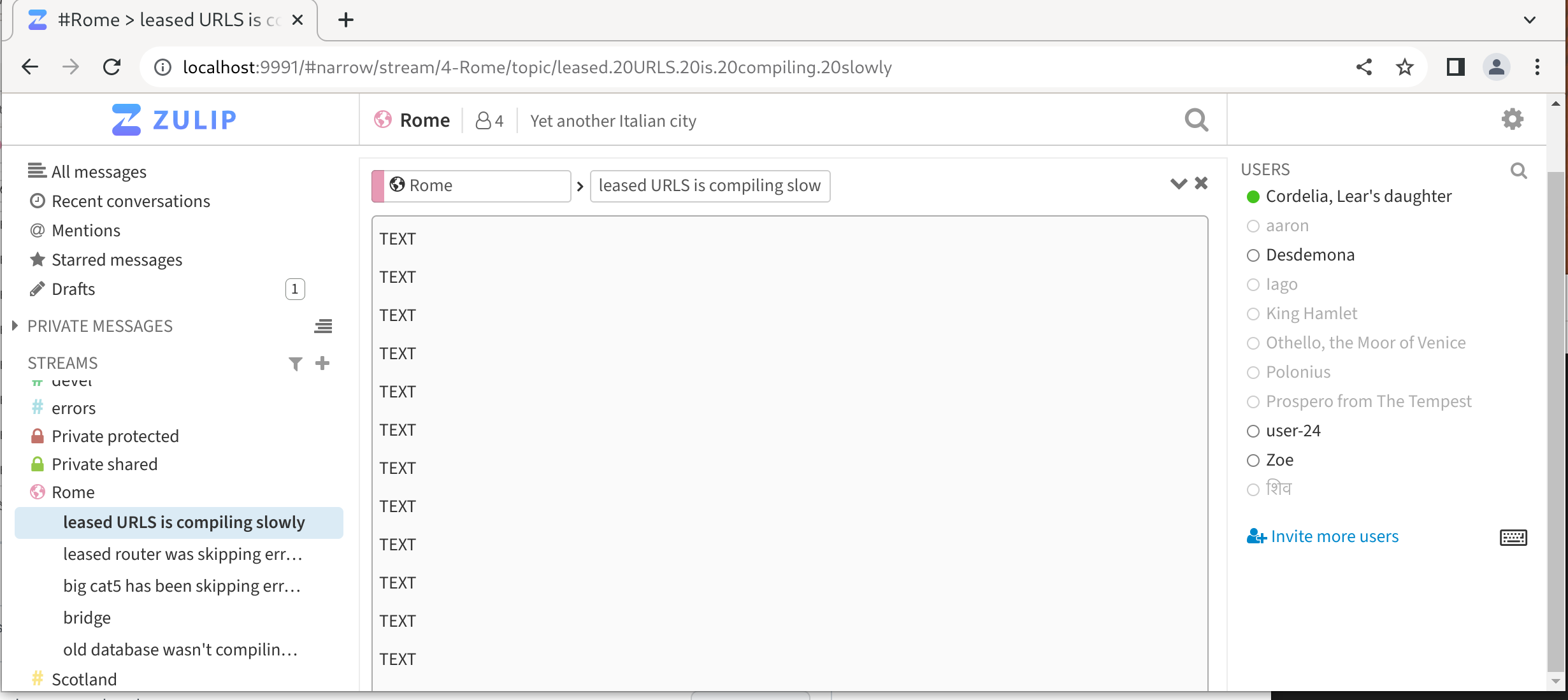Create a stream with the plus icon
Screen dimensions: 1568x700
point(322,362)
